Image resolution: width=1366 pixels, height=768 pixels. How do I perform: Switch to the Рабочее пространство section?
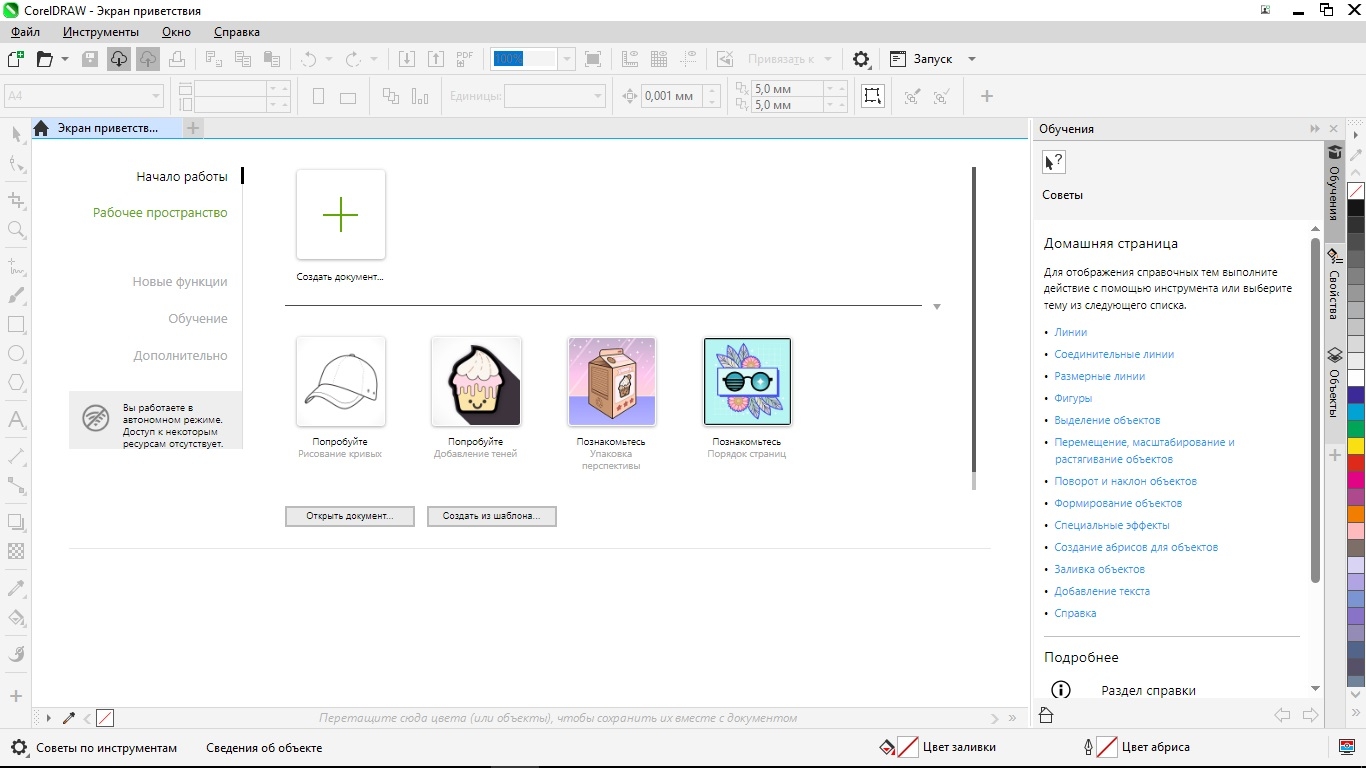[160, 213]
